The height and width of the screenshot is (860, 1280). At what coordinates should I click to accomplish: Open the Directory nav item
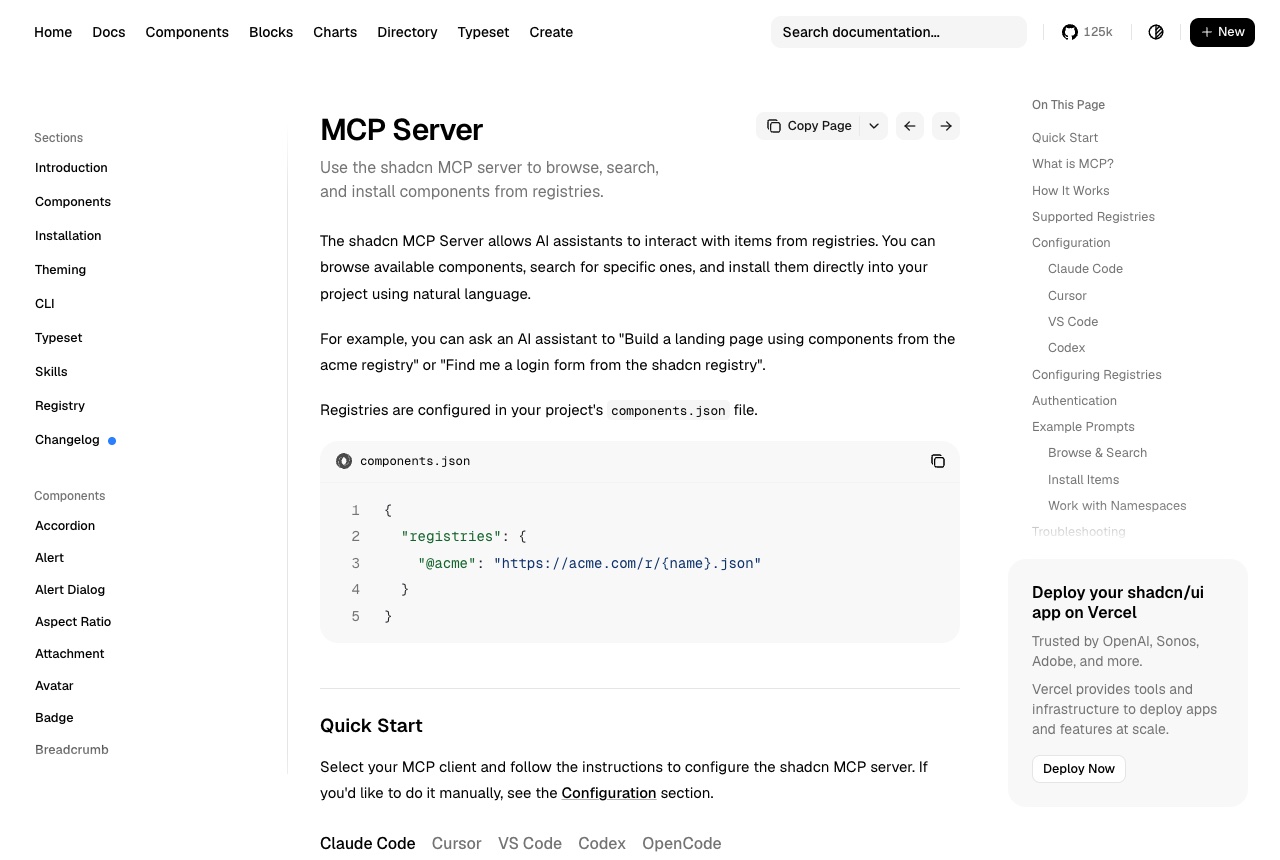407,32
